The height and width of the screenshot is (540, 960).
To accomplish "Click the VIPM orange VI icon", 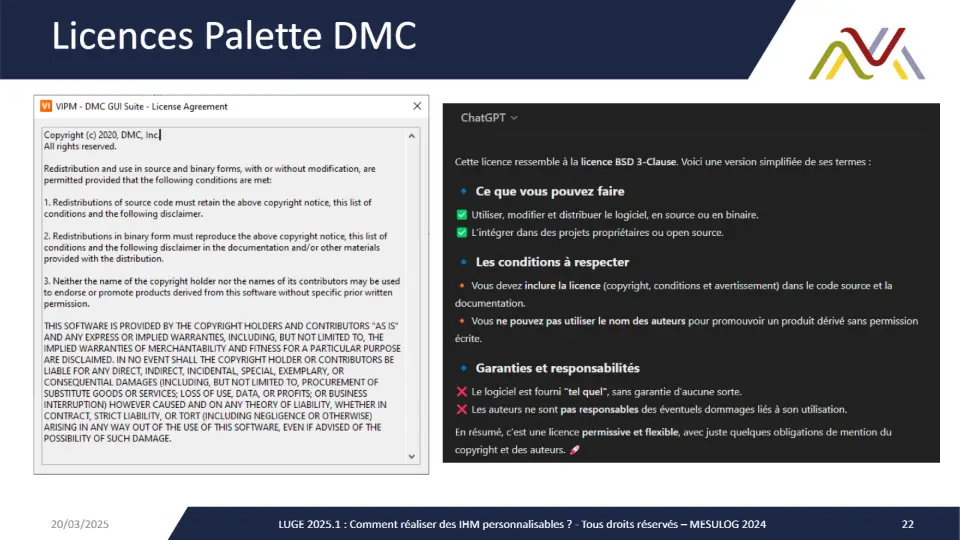I will pos(46,106).
